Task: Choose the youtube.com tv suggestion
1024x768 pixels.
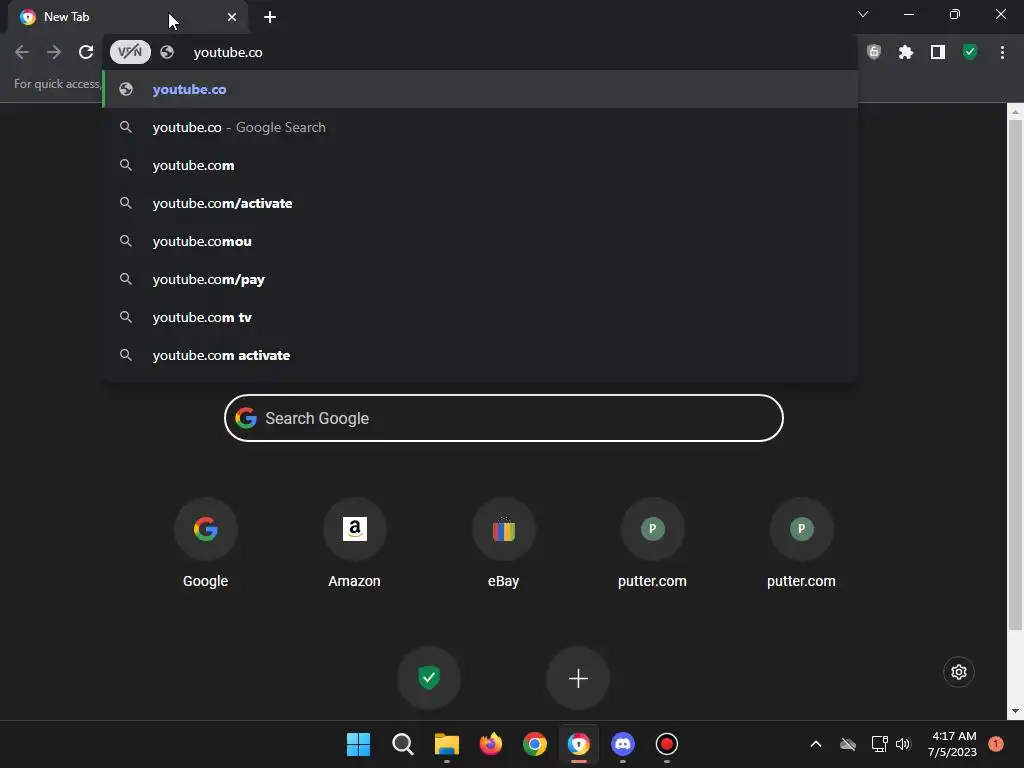Action: point(480,317)
